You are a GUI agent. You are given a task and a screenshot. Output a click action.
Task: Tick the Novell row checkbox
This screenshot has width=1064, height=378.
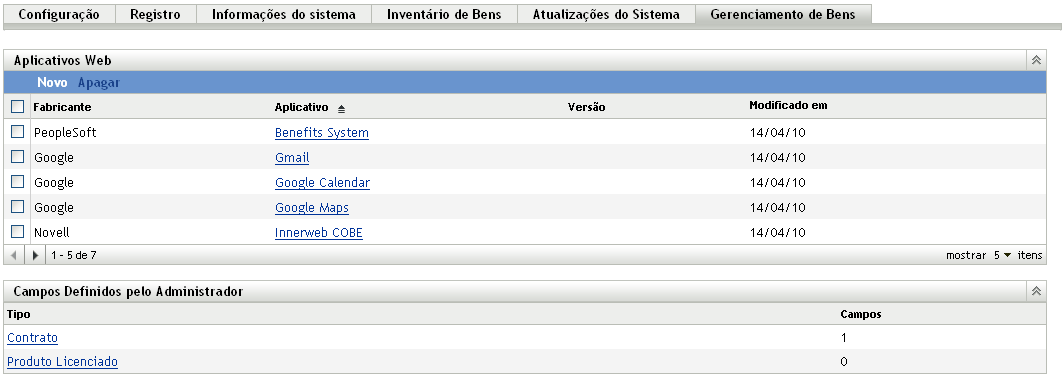coord(18,231)
